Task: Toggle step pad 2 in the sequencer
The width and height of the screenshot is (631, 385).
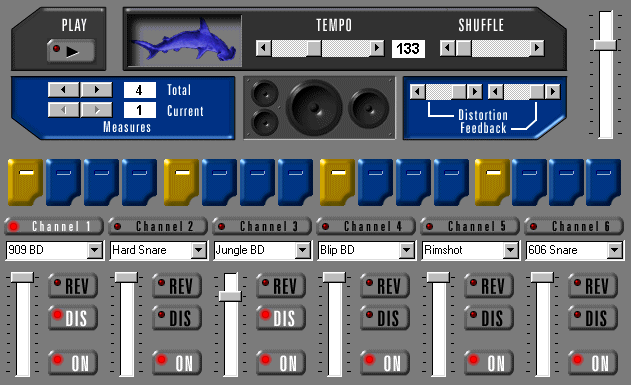Action: pos(63,182)
